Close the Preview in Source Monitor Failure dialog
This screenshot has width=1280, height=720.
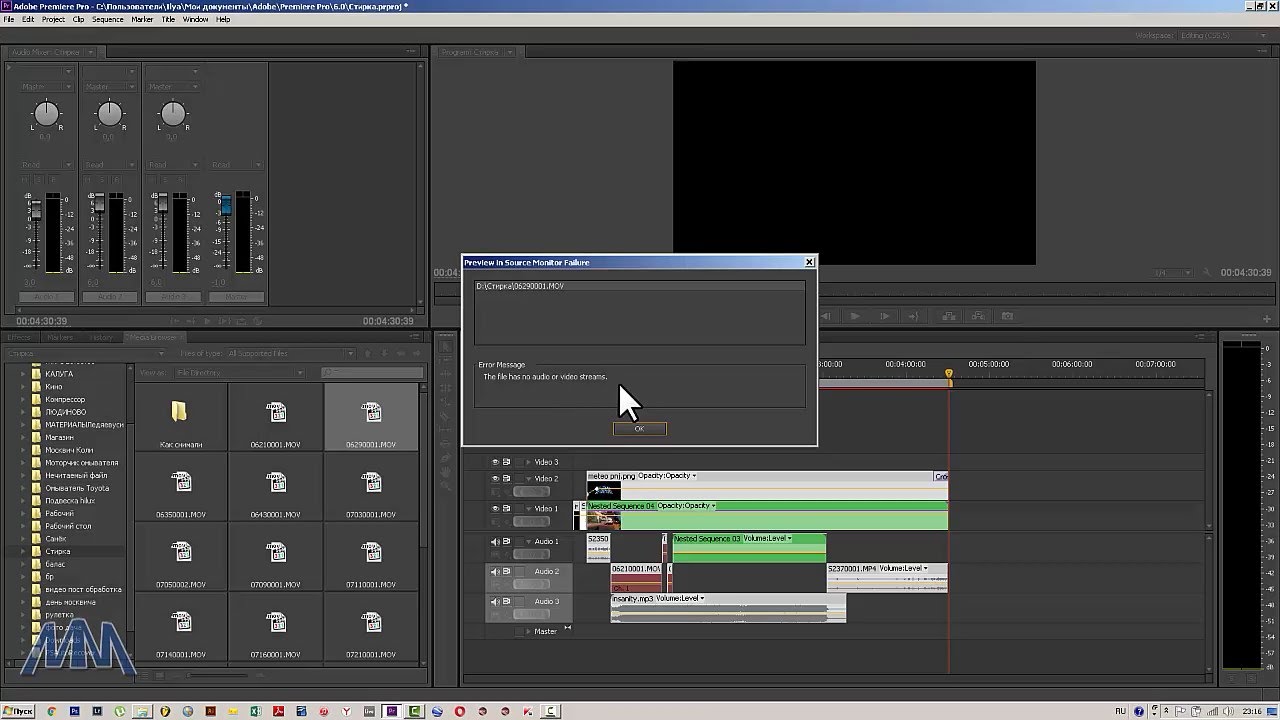(810, 262)
